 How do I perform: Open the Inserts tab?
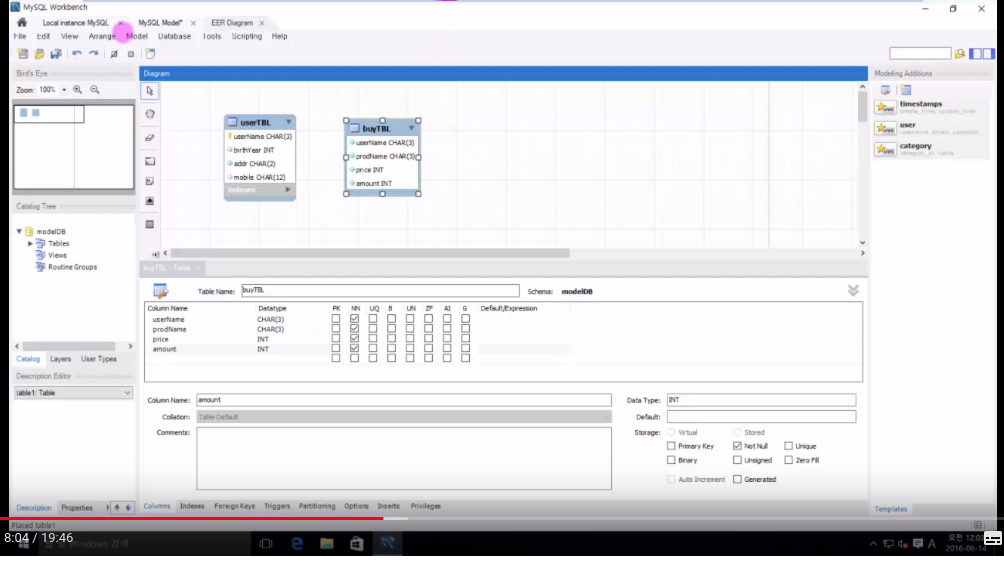(388, 506)
